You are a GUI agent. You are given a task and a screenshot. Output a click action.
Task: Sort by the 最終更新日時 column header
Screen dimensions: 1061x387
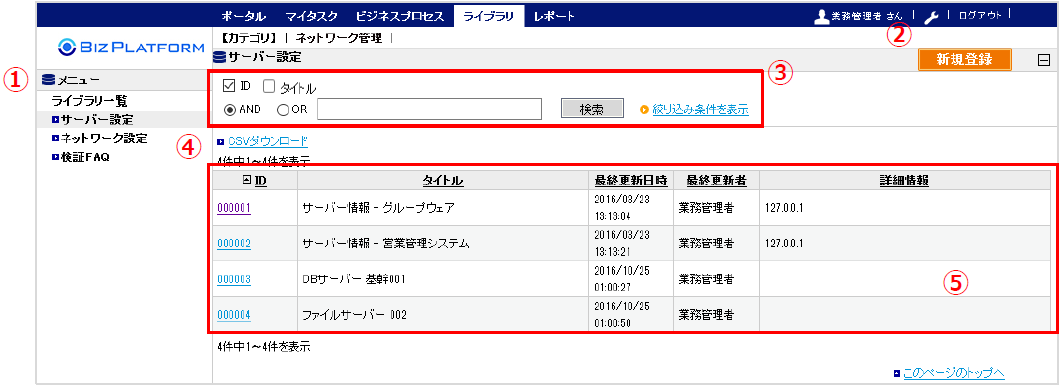tap(631, 180)
